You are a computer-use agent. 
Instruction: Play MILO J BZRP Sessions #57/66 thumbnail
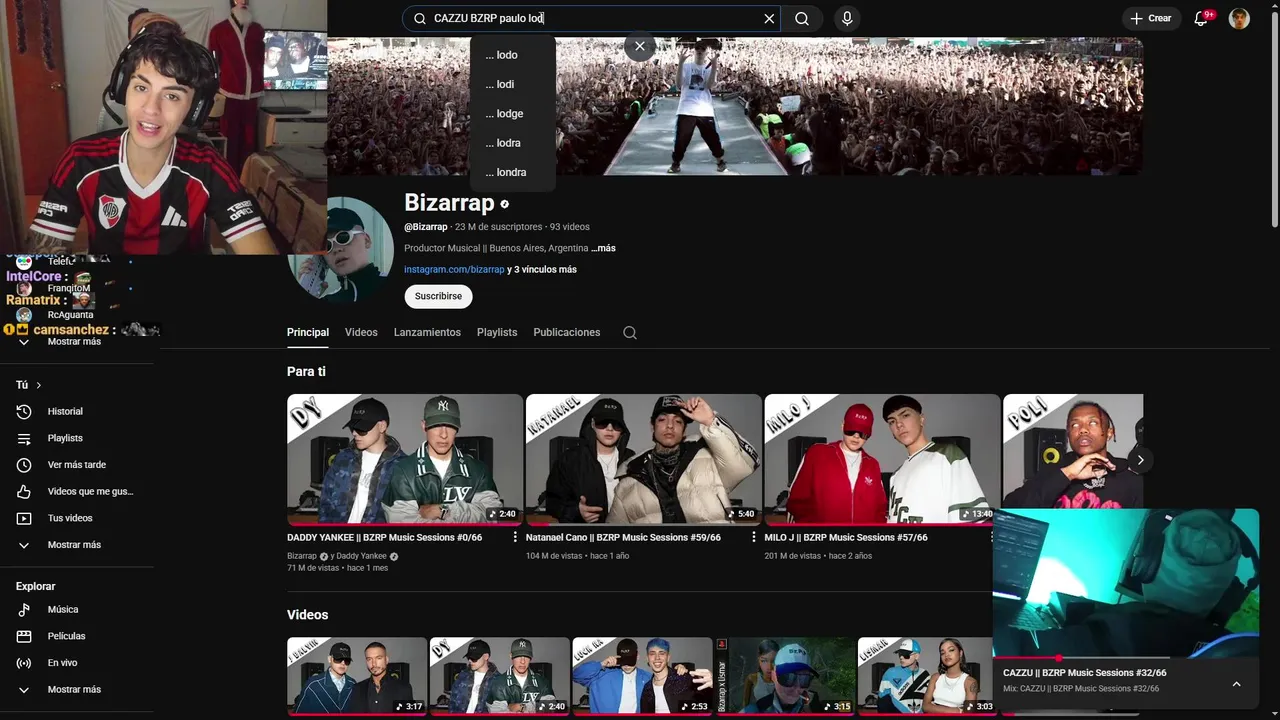(x=882, y=459)
